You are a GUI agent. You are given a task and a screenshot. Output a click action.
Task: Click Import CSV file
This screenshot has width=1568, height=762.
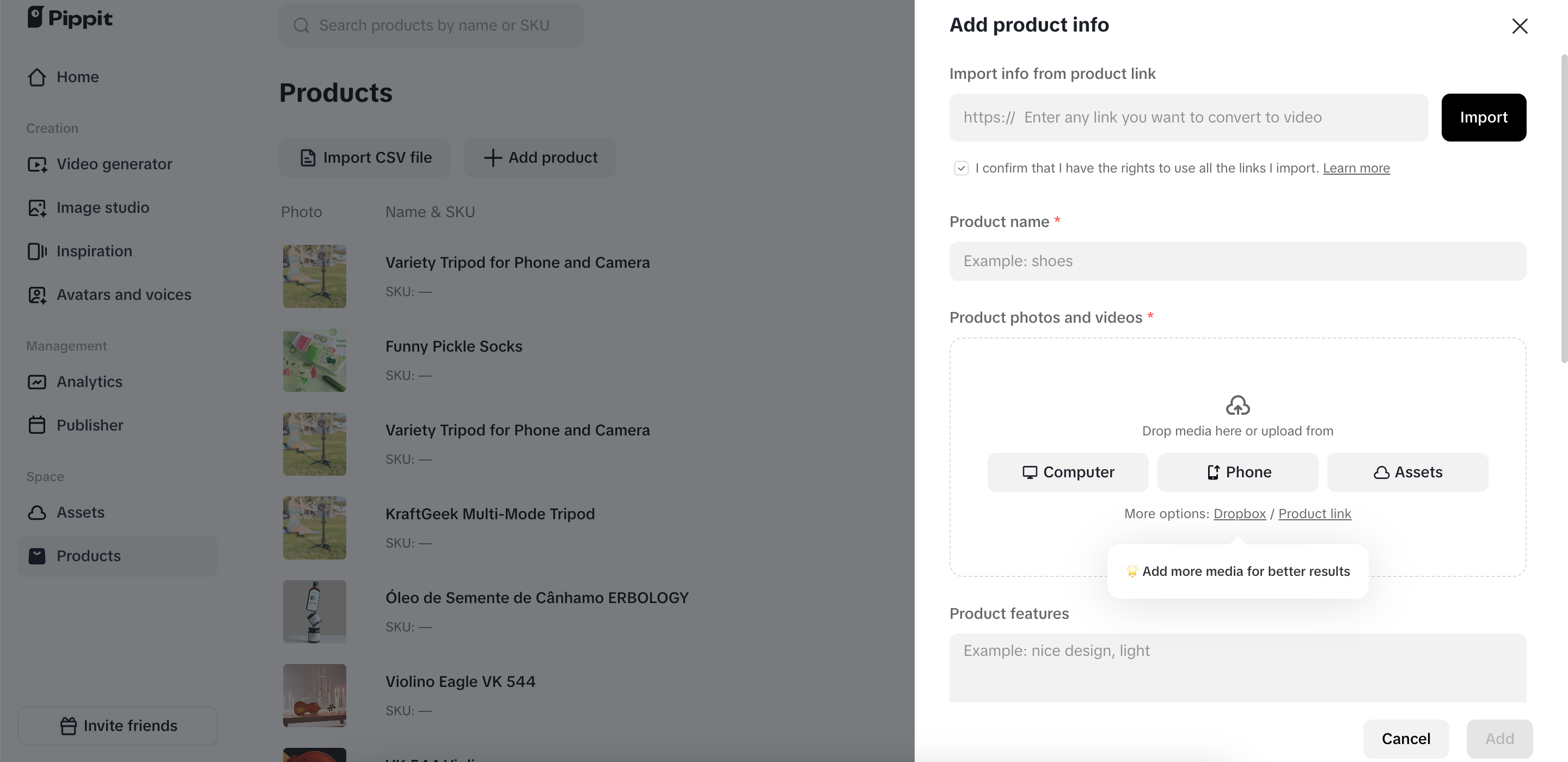point(365,157)
